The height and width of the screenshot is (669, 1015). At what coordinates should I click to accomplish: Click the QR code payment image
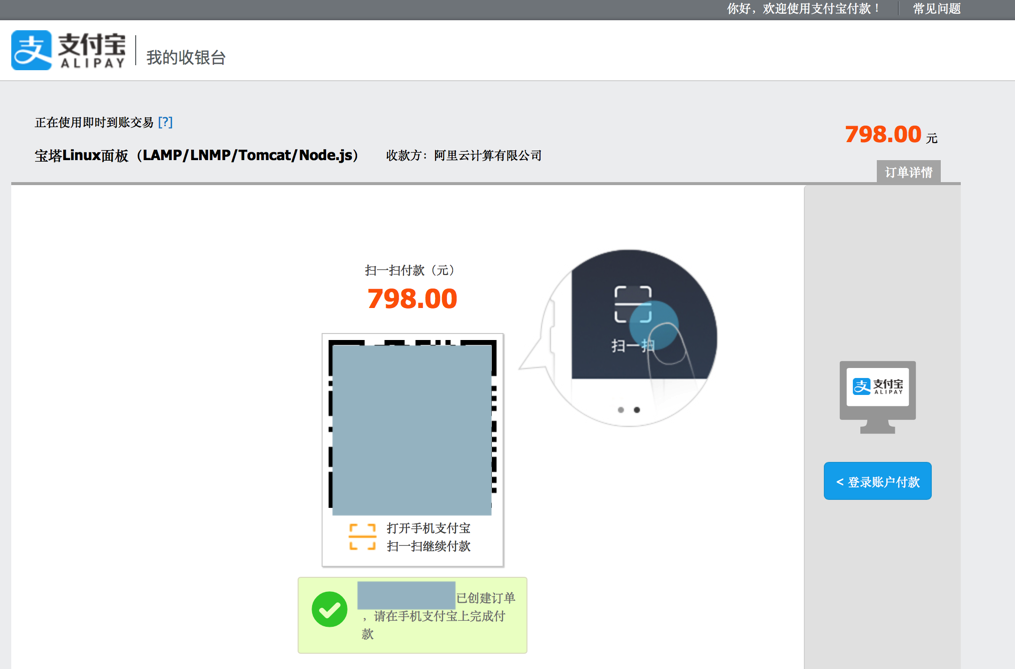coord(412,425)
